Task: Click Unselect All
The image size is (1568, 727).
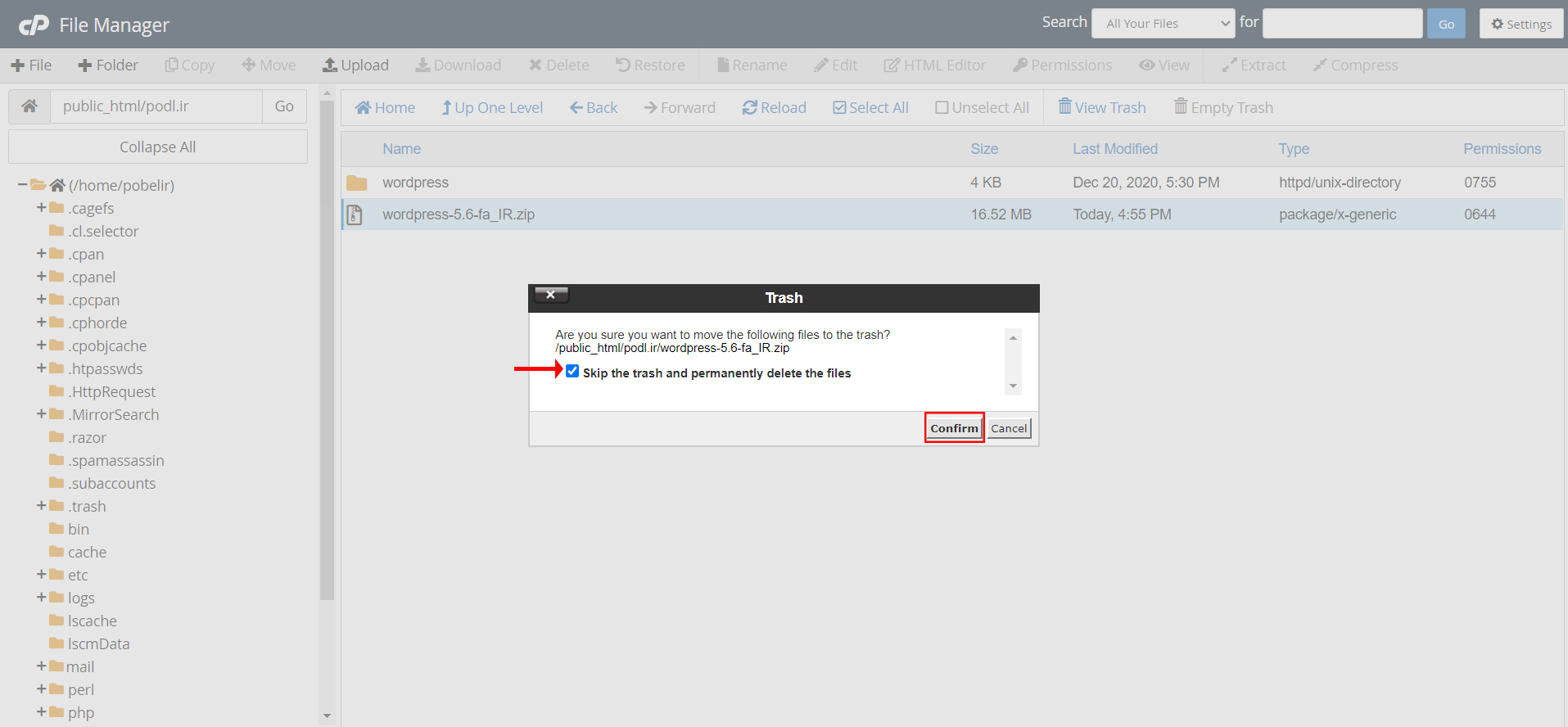Action: point(982,108)
